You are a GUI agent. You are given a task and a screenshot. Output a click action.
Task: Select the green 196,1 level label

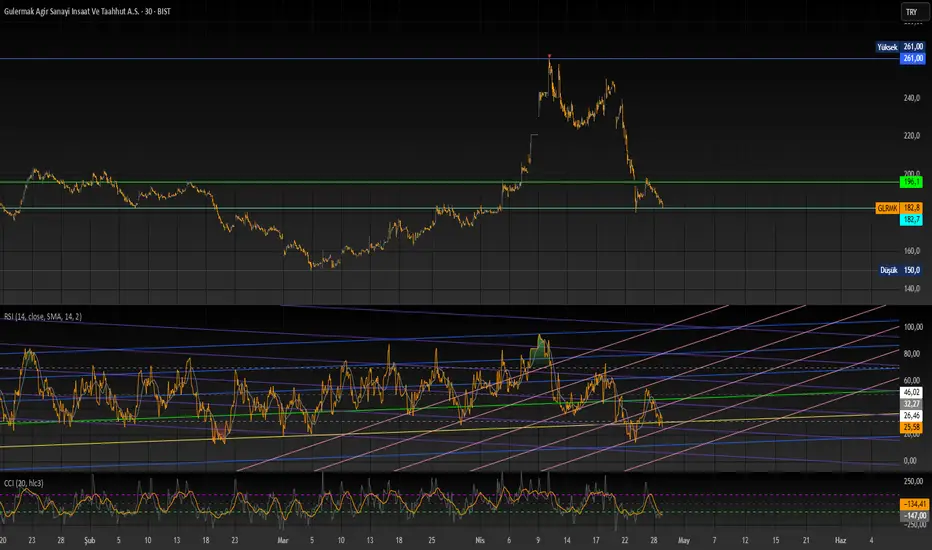911,182
